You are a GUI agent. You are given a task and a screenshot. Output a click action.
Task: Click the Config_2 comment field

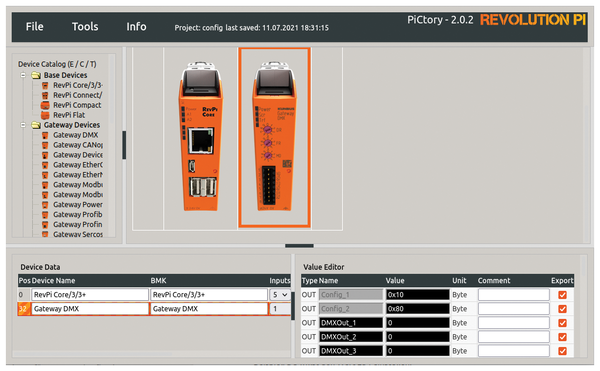514,309
